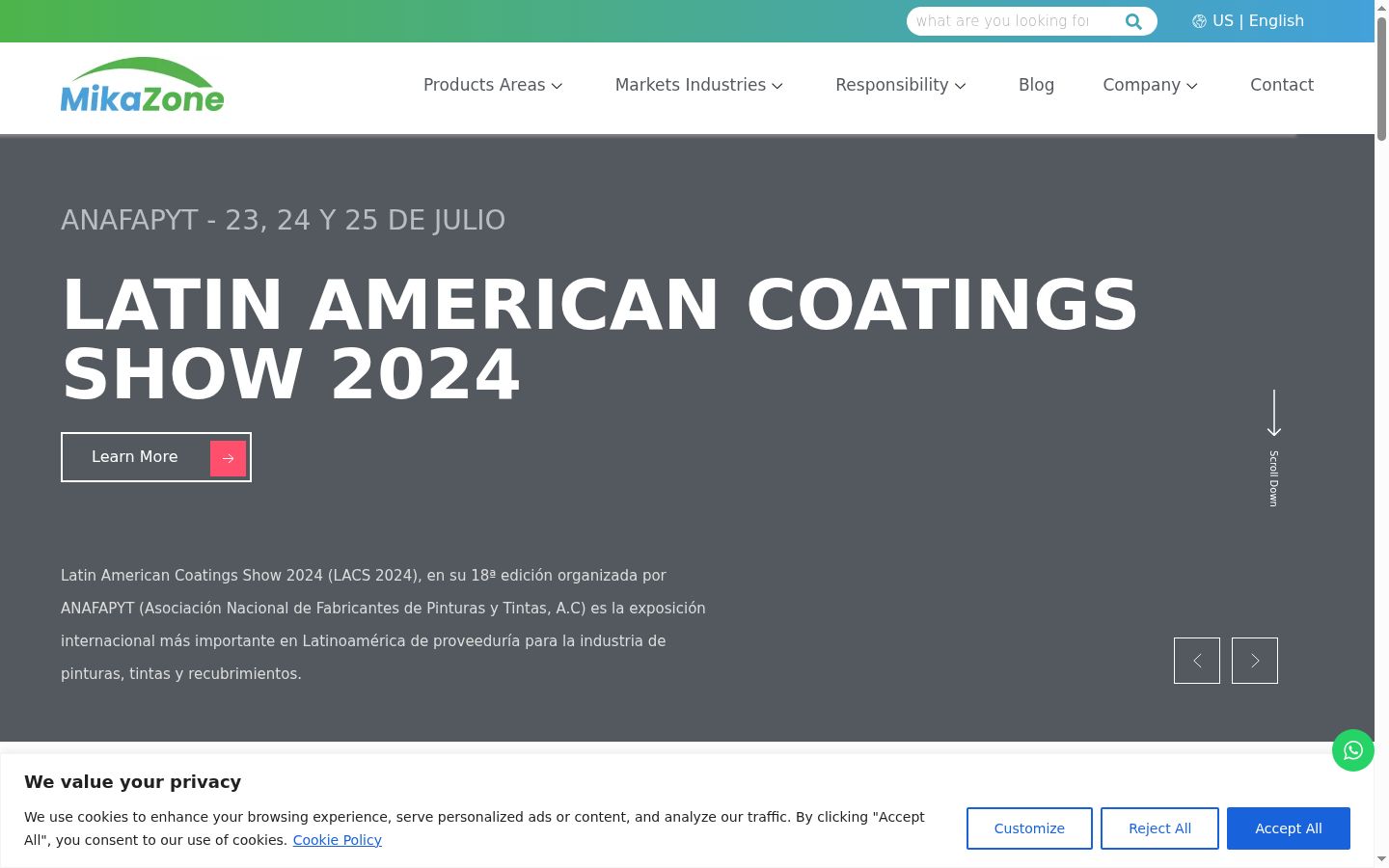Click the search magnifier icon
This screenshot has width=1389, height=868.
(x=1133, y=21)
